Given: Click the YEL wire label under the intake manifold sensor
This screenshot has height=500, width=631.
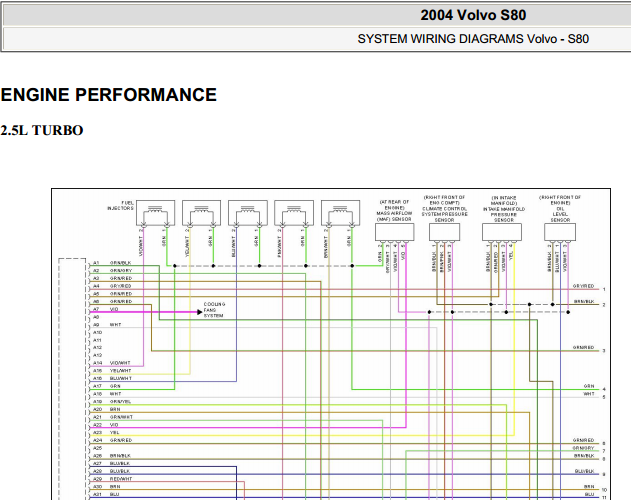Looking at the screenshot, I should pos(511,256).
